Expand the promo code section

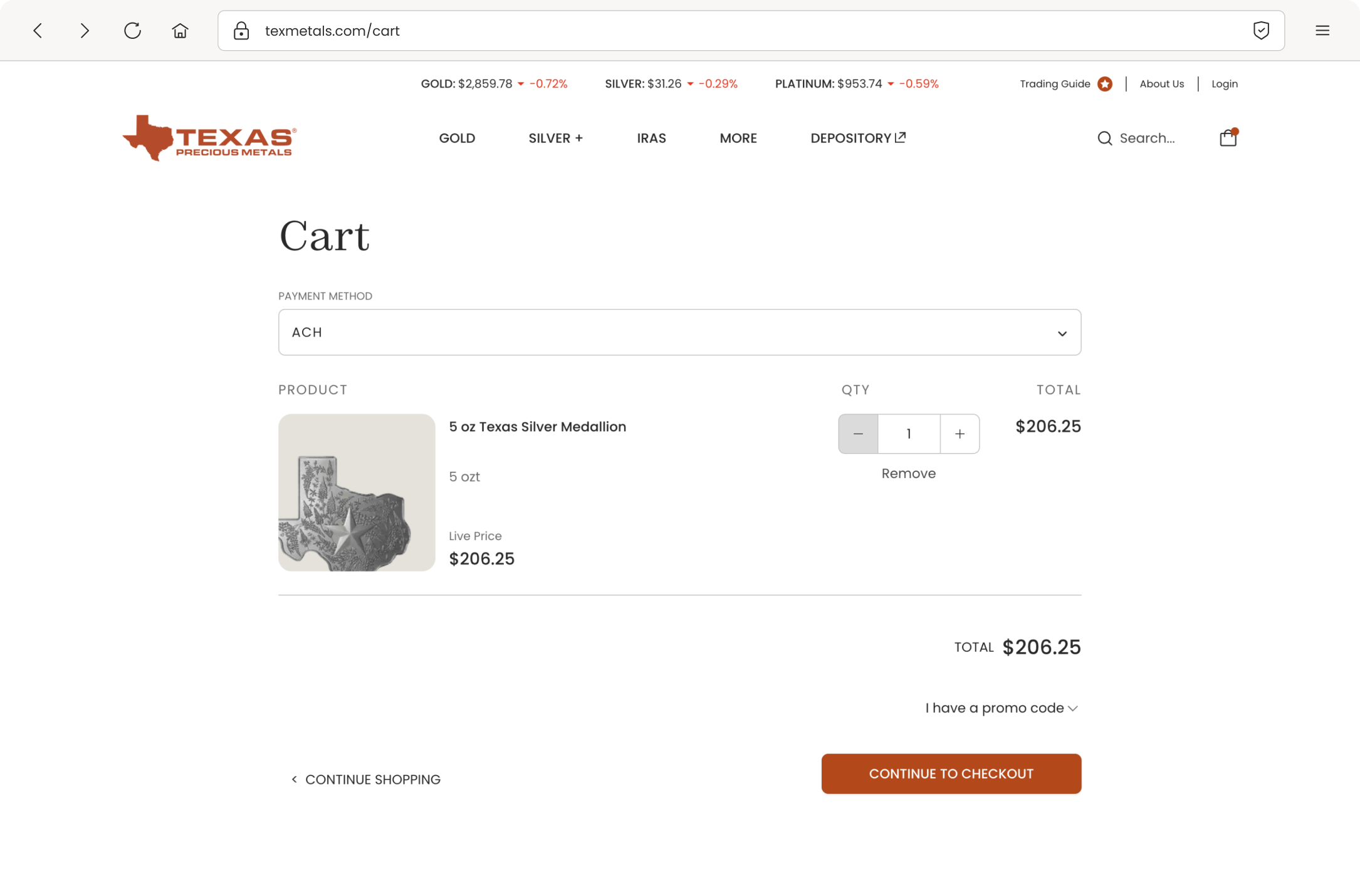click(1002, 708)
